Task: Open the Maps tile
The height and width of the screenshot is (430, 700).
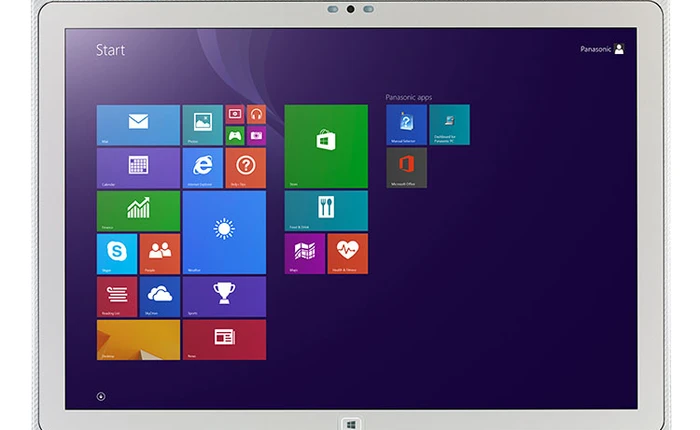Action: (x=305, y=254)
